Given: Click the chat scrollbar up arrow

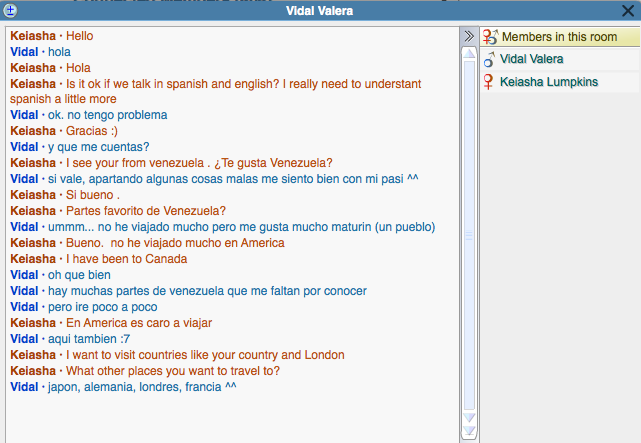Looking at the screenshot, I should coord(468,54).
